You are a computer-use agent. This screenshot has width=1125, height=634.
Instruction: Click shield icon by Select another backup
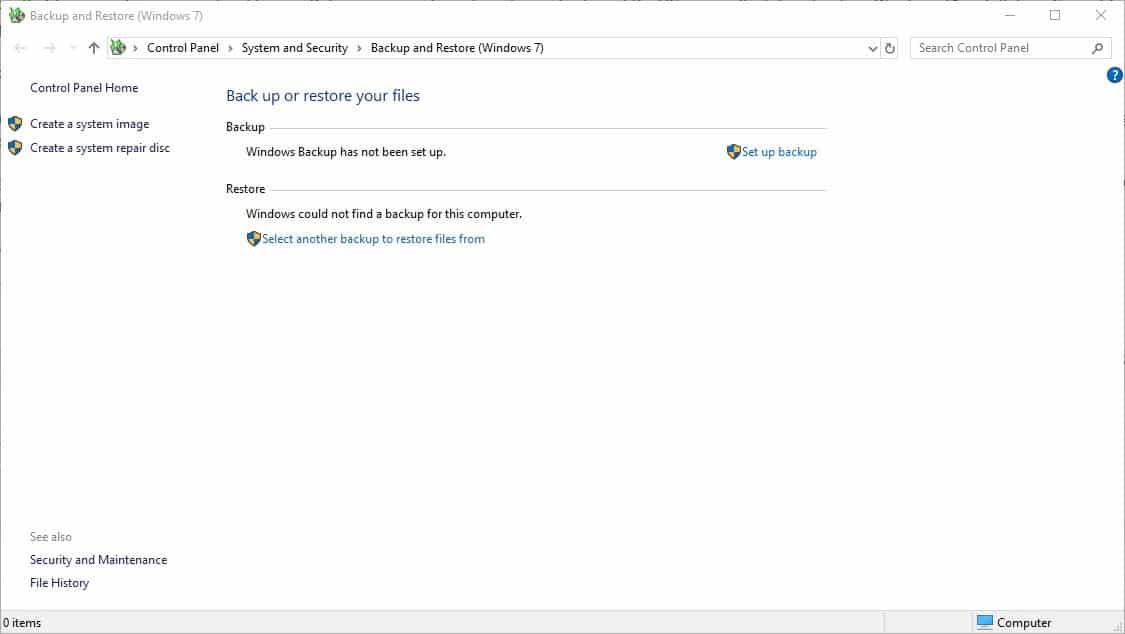(x=253, y=238)
